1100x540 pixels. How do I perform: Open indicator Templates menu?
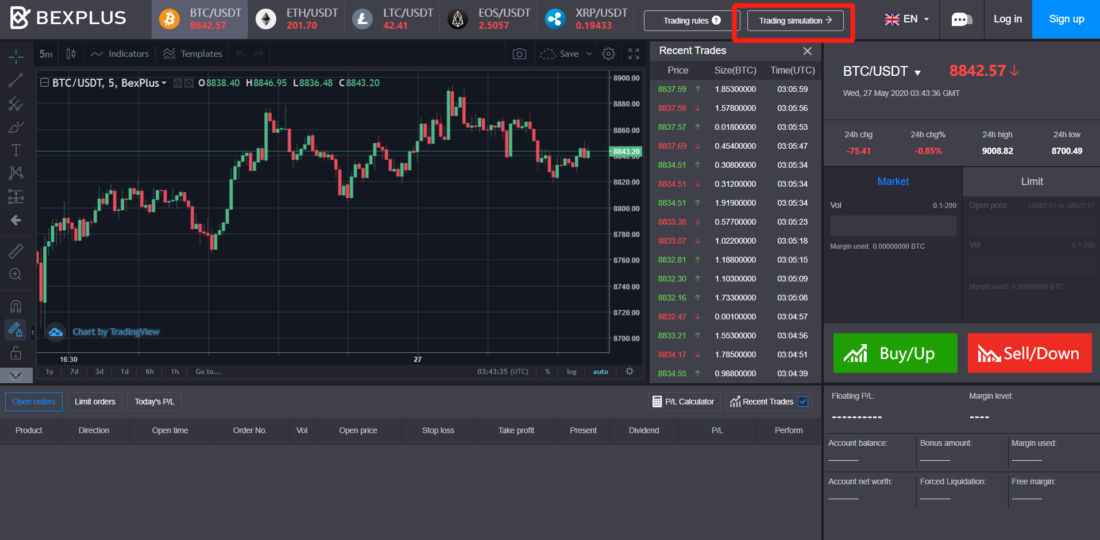(x=192, y=53)
